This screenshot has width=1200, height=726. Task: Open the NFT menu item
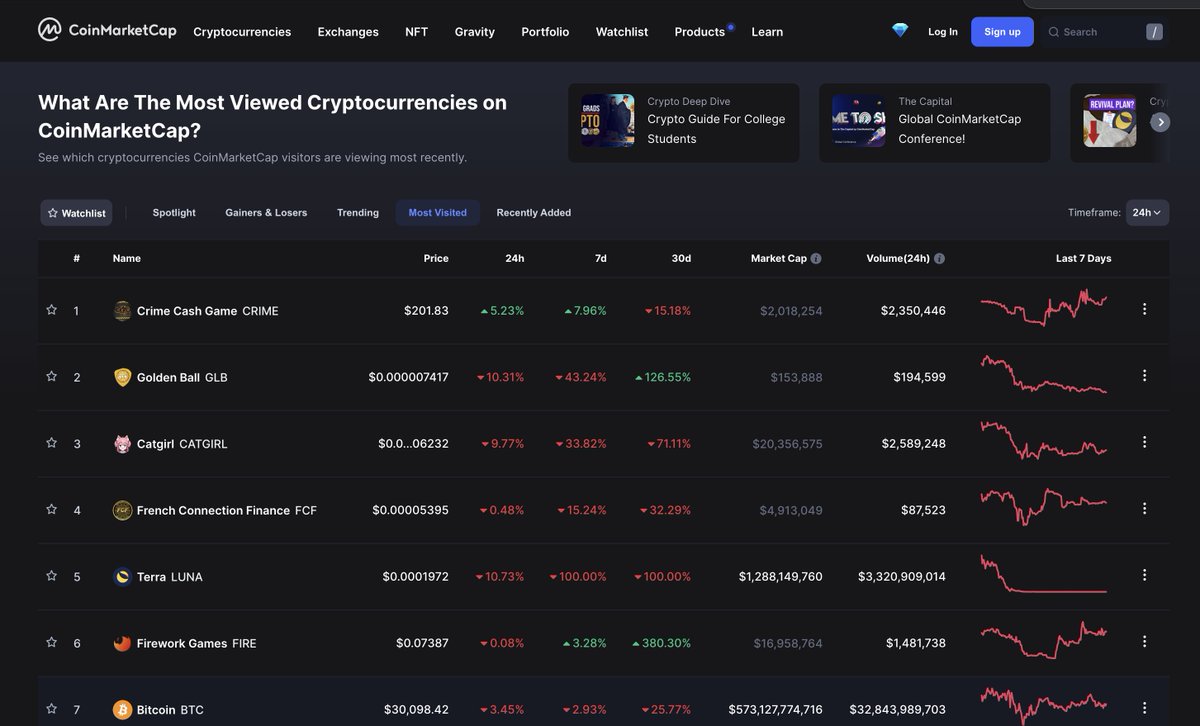416,32
